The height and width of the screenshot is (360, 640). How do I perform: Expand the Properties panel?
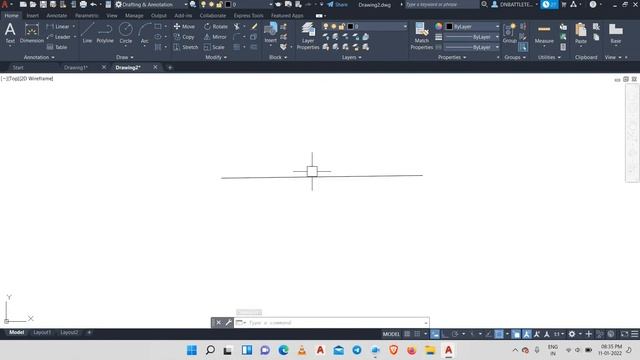point(452,58)
